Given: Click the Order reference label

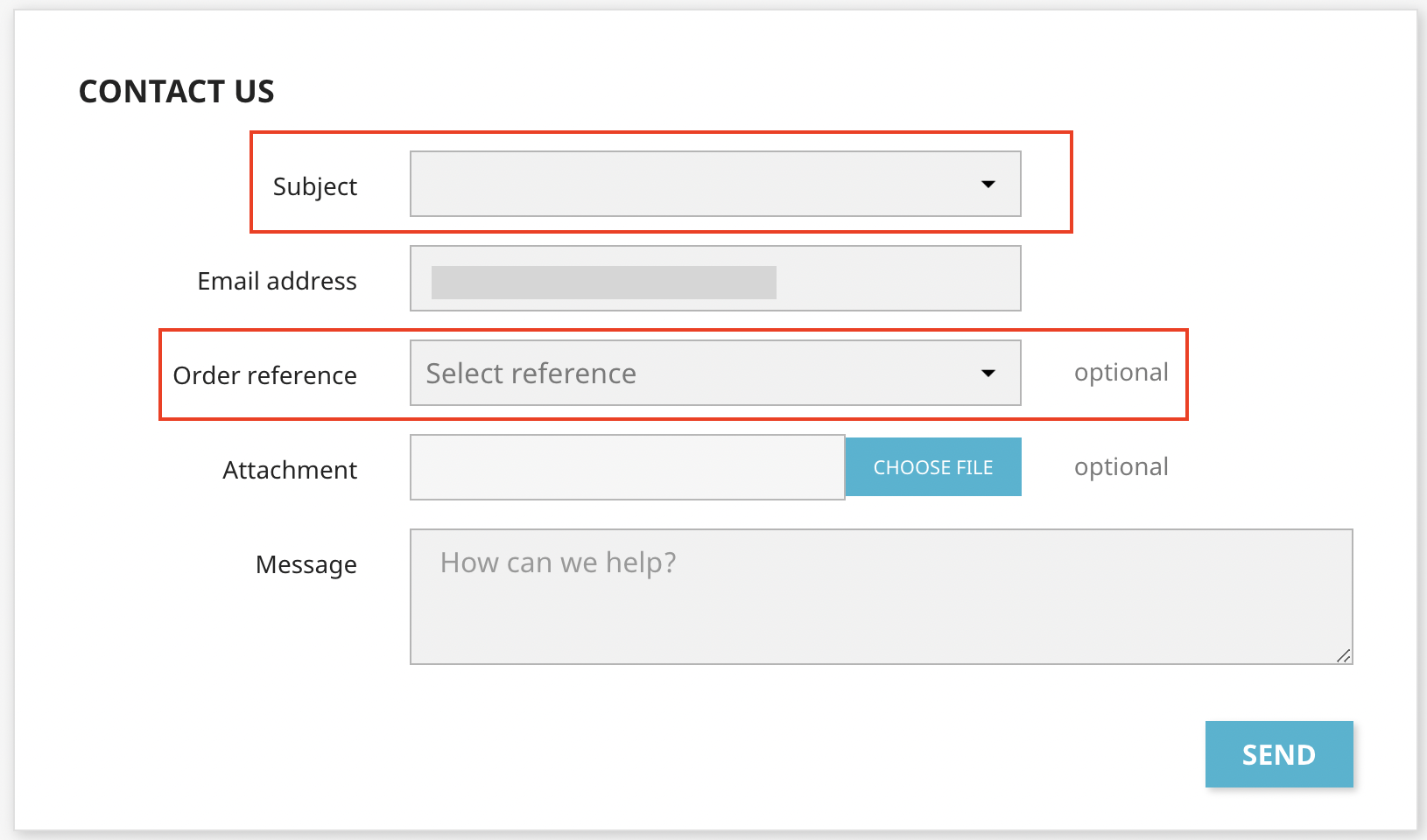Looking at the screenshot, I should (x=264, y=374).
